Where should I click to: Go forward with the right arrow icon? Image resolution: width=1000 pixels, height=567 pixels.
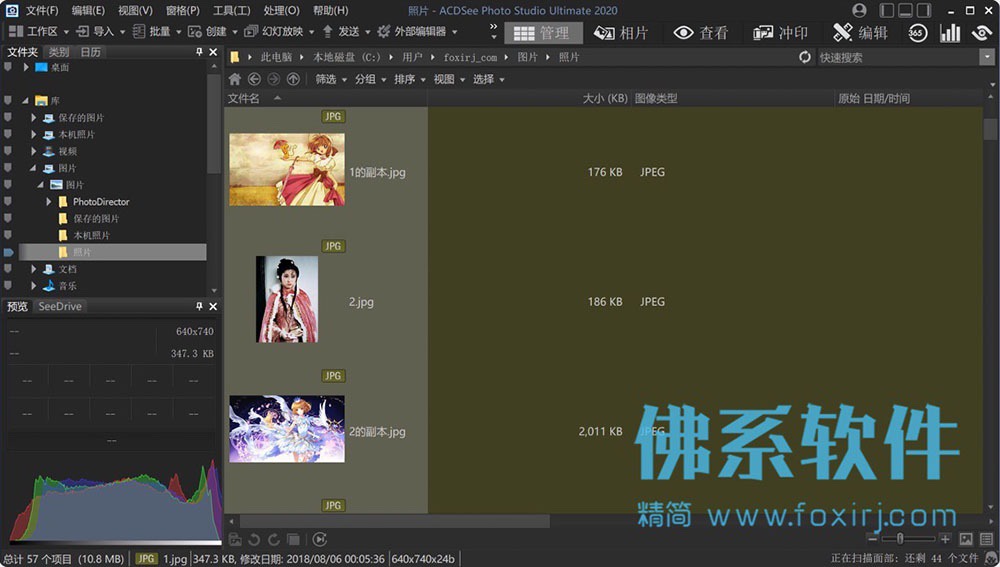pyautogui.click(x=274, y=79)
